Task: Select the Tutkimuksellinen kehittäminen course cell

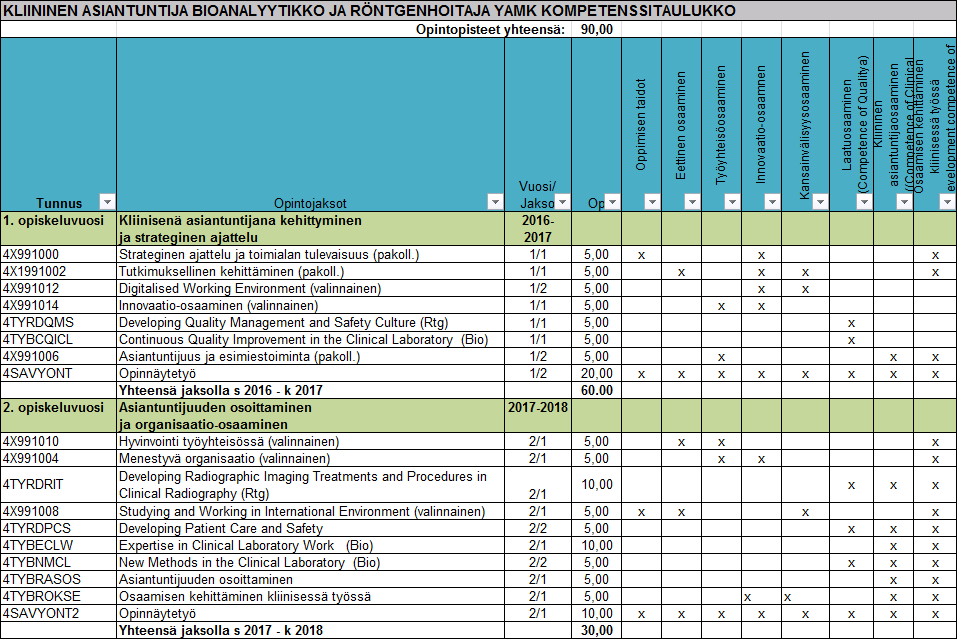Action: point(310,272)
